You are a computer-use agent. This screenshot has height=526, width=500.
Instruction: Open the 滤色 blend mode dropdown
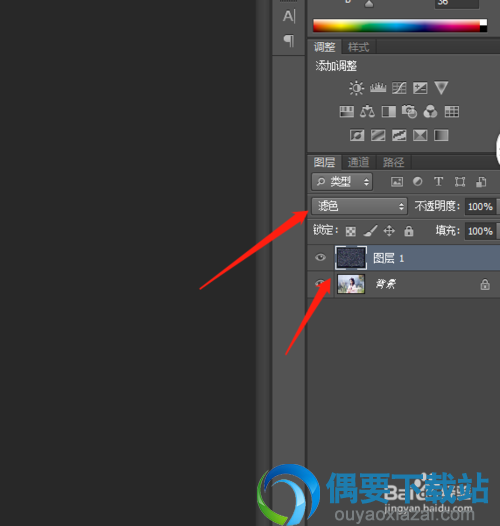click(x=359, y=206)
